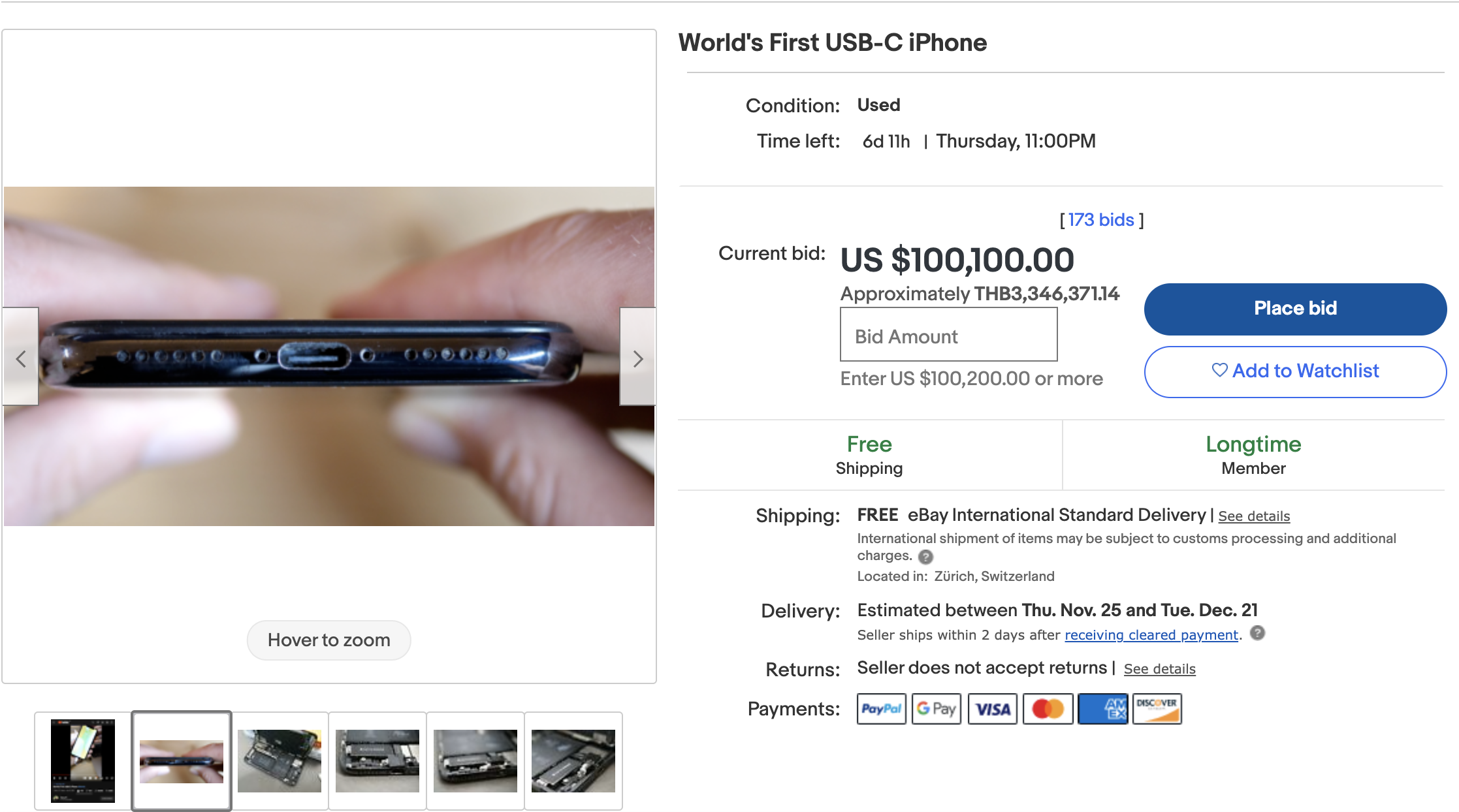This screenshot has width=1459, height=812.
Task: Click the PayPal payment icon
Action: point(881,709)
